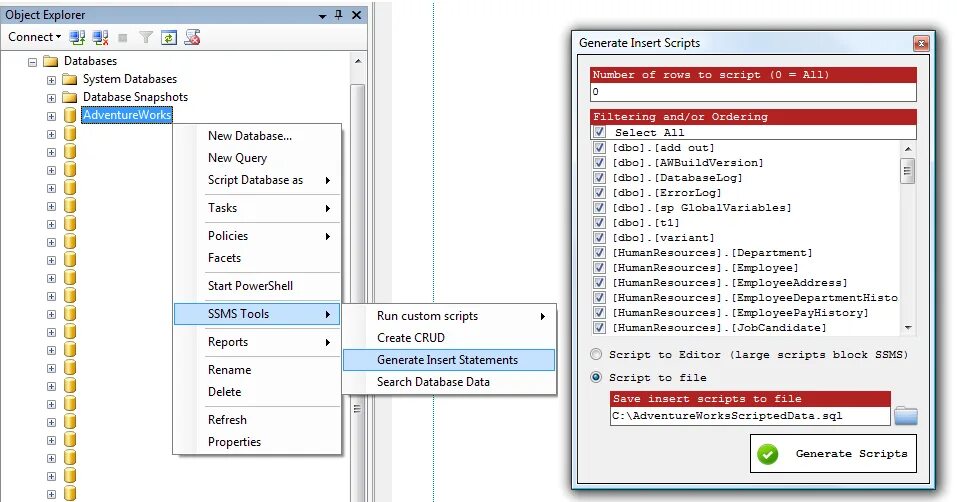The width and height of the screenshot is (957, 502).
Task: Uncheck the [dbo].[add out] table checkbox
Action: coord(599,148)
